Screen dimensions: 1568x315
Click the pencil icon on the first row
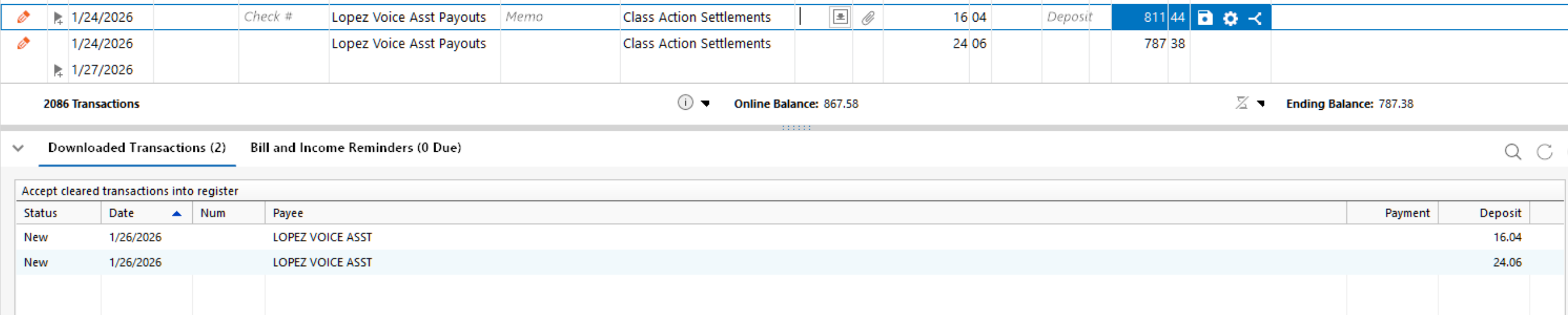(x=24, y=17)
